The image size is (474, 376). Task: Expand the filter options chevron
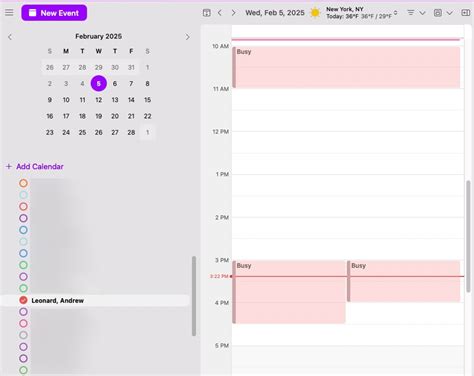click(x=422, y=13)
